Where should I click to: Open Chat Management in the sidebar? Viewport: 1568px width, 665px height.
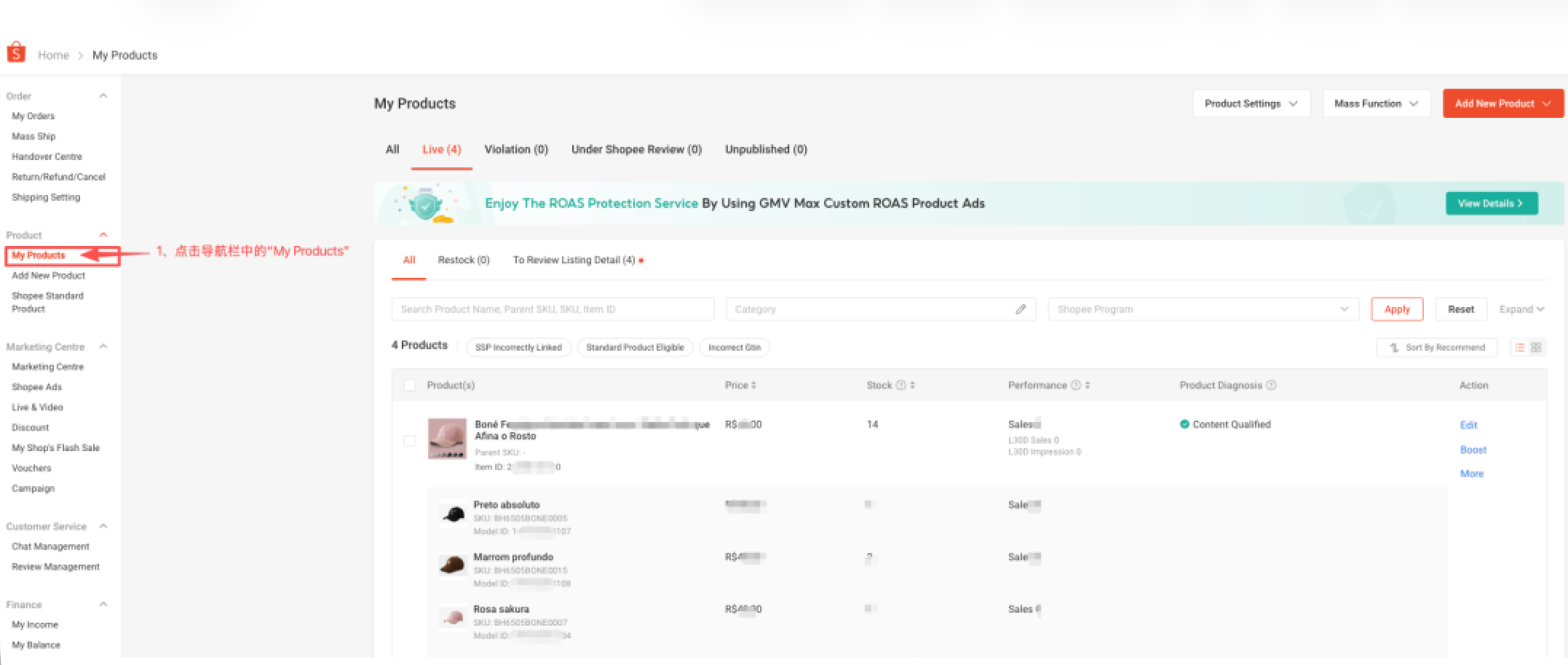pyautogui.click(x=50, y=546)
